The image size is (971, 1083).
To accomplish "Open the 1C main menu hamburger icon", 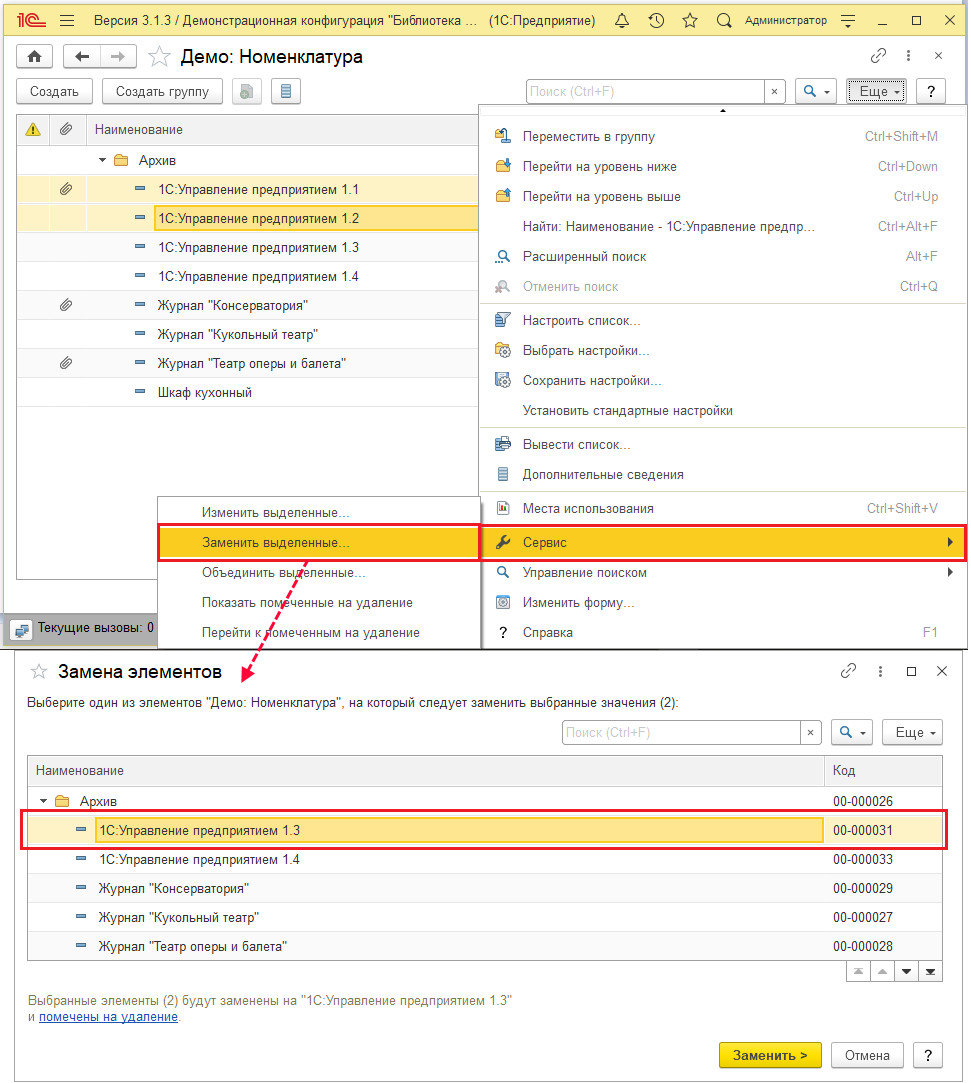I will (x=67, y=21).
